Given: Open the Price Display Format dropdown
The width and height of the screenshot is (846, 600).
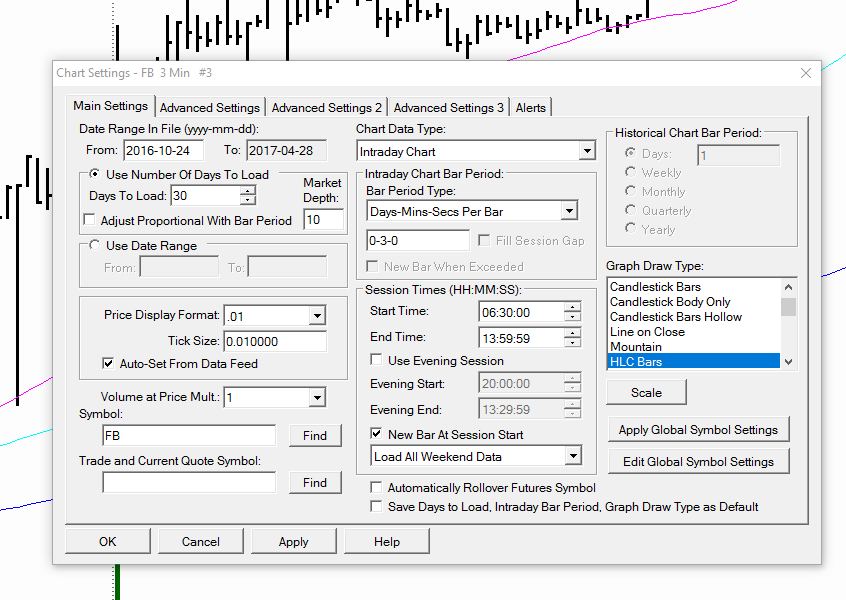Looking at the screenshot, I should pos(317,316).
